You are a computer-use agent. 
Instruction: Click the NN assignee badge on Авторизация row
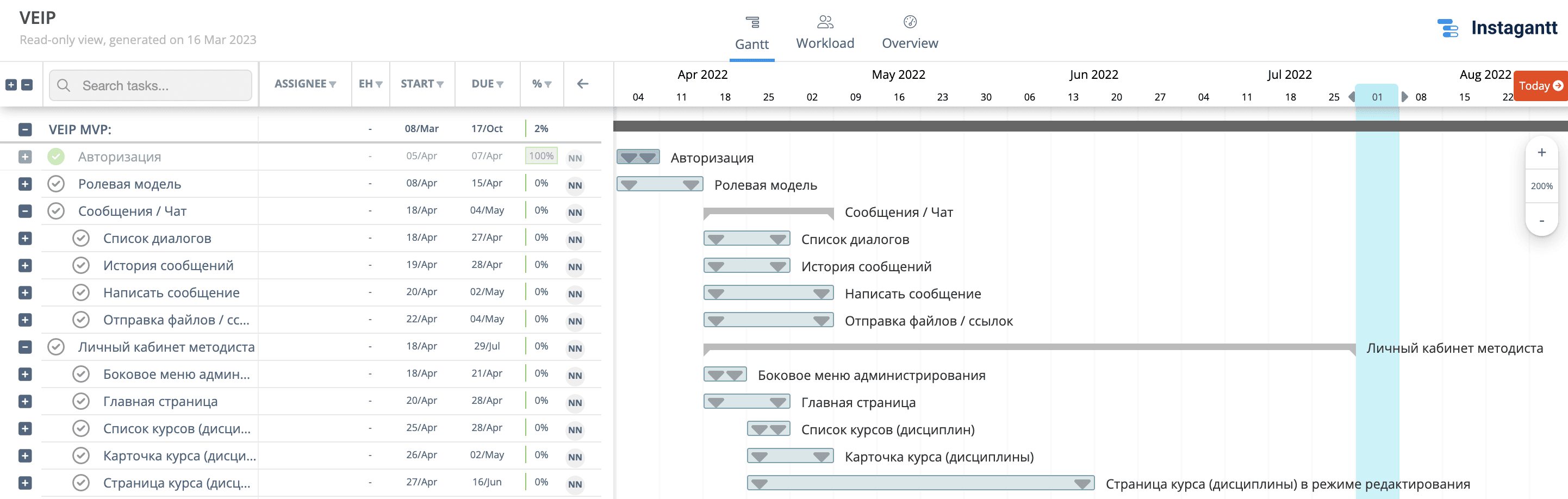click(574, 157)
